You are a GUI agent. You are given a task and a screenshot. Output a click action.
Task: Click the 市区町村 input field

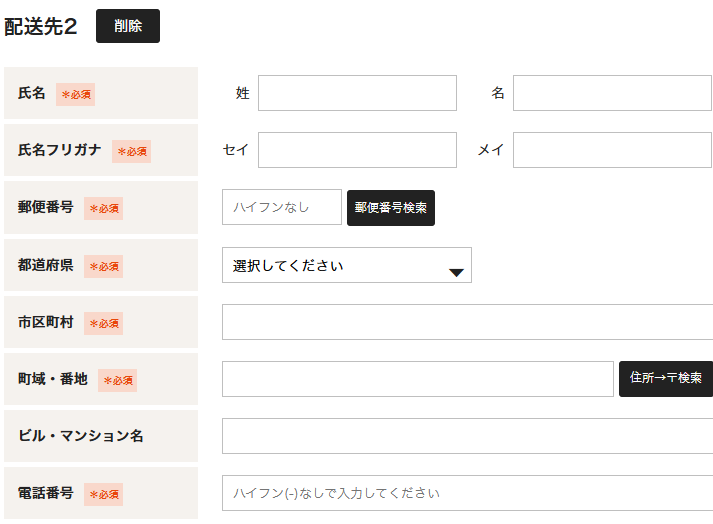(467, 322)
